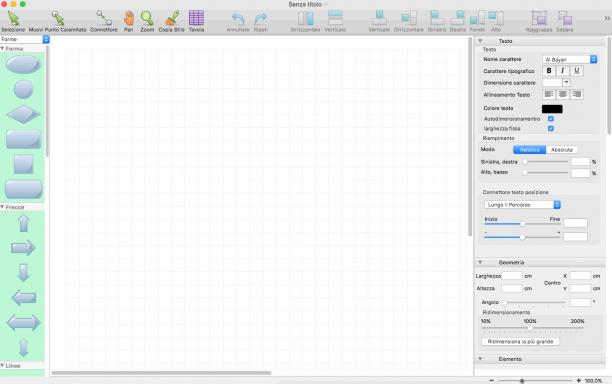612x384 pixels.
Task: Collapse the Linee section
Action: point(2,365)
